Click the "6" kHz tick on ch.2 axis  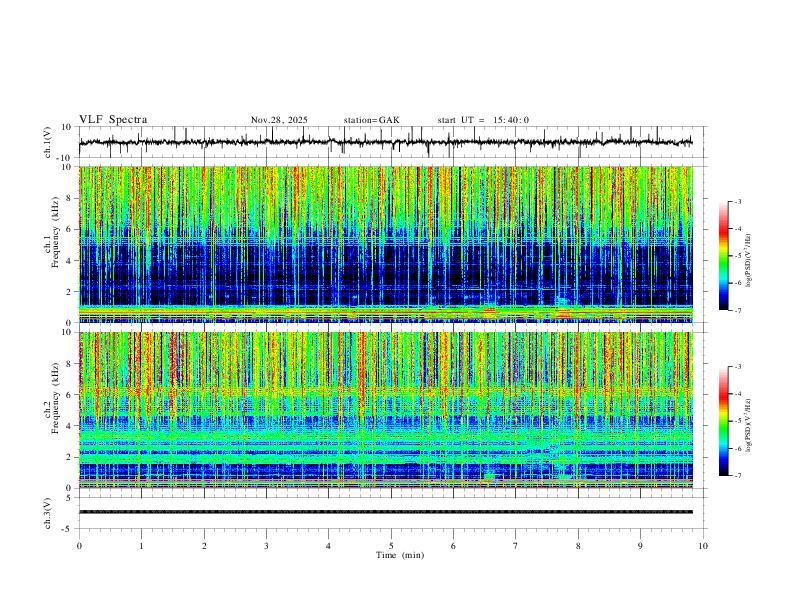[x=69, y=395]
